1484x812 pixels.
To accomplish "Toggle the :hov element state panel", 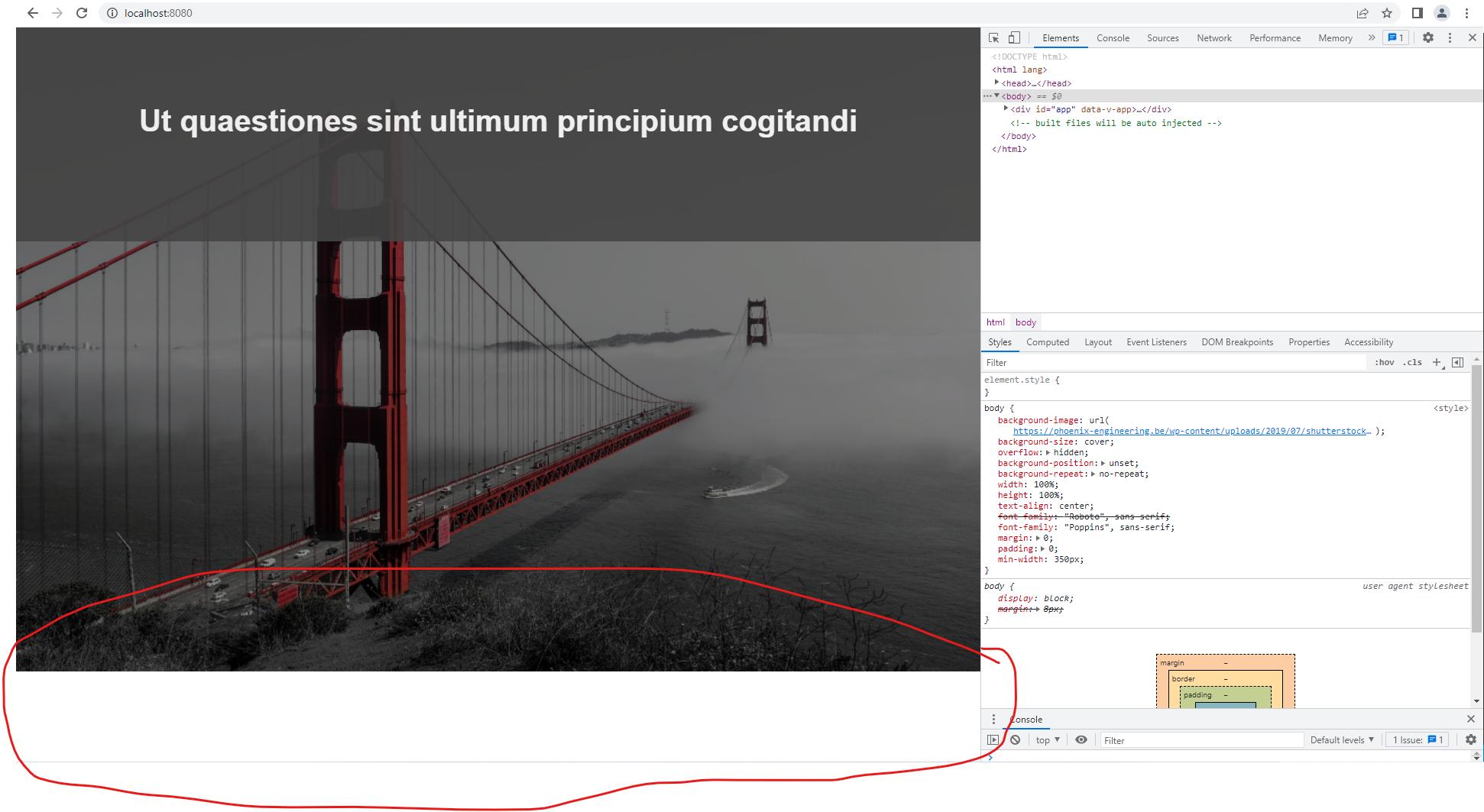I will tap(1384, 363).
